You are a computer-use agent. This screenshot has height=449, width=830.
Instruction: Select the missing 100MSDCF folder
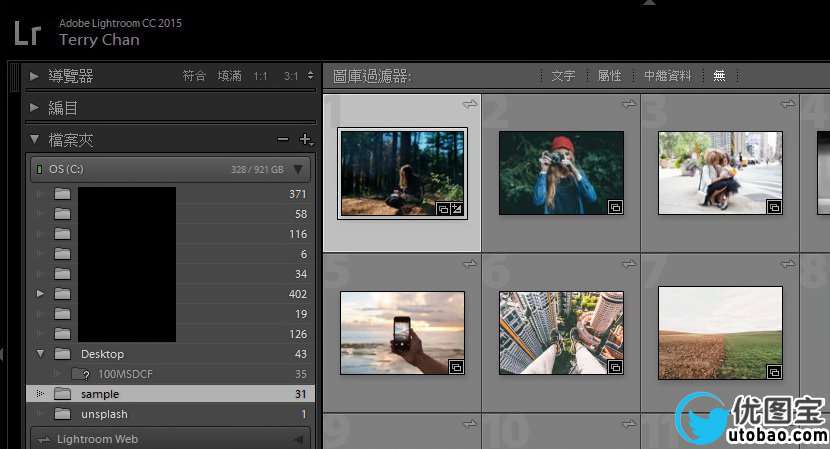(170, 374)
